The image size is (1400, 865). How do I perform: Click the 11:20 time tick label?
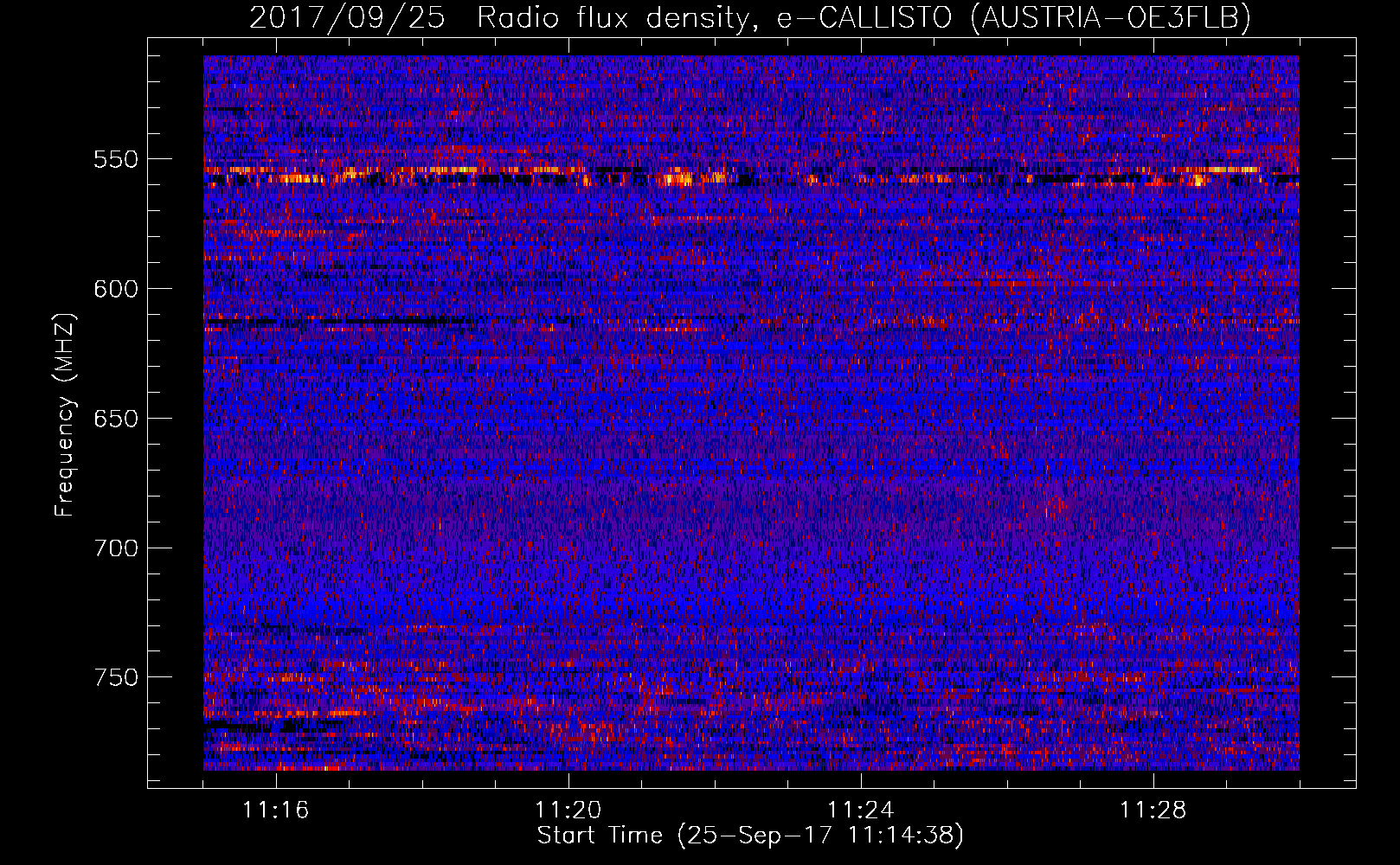point(568,811)
